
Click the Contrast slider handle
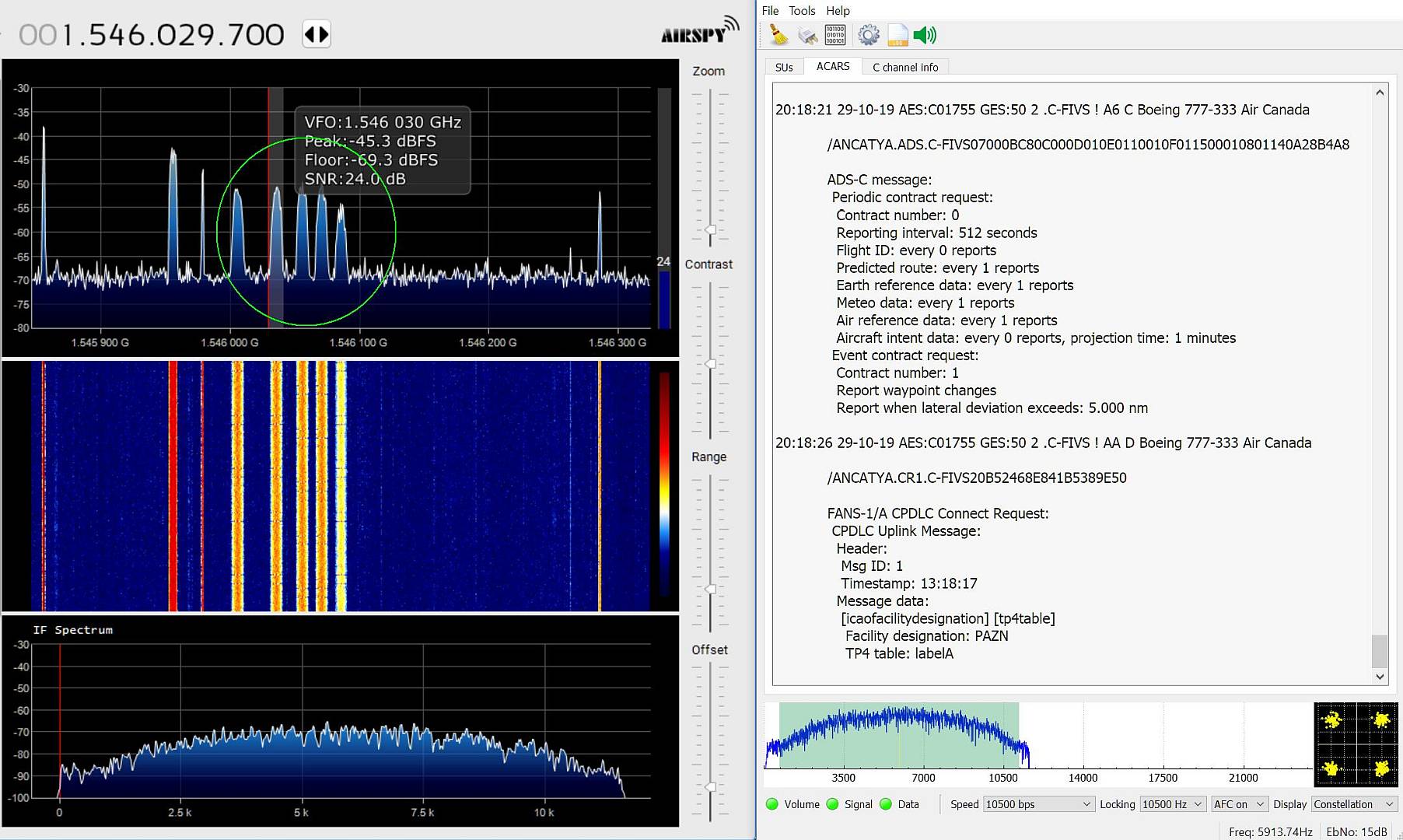tap(710, 364)
